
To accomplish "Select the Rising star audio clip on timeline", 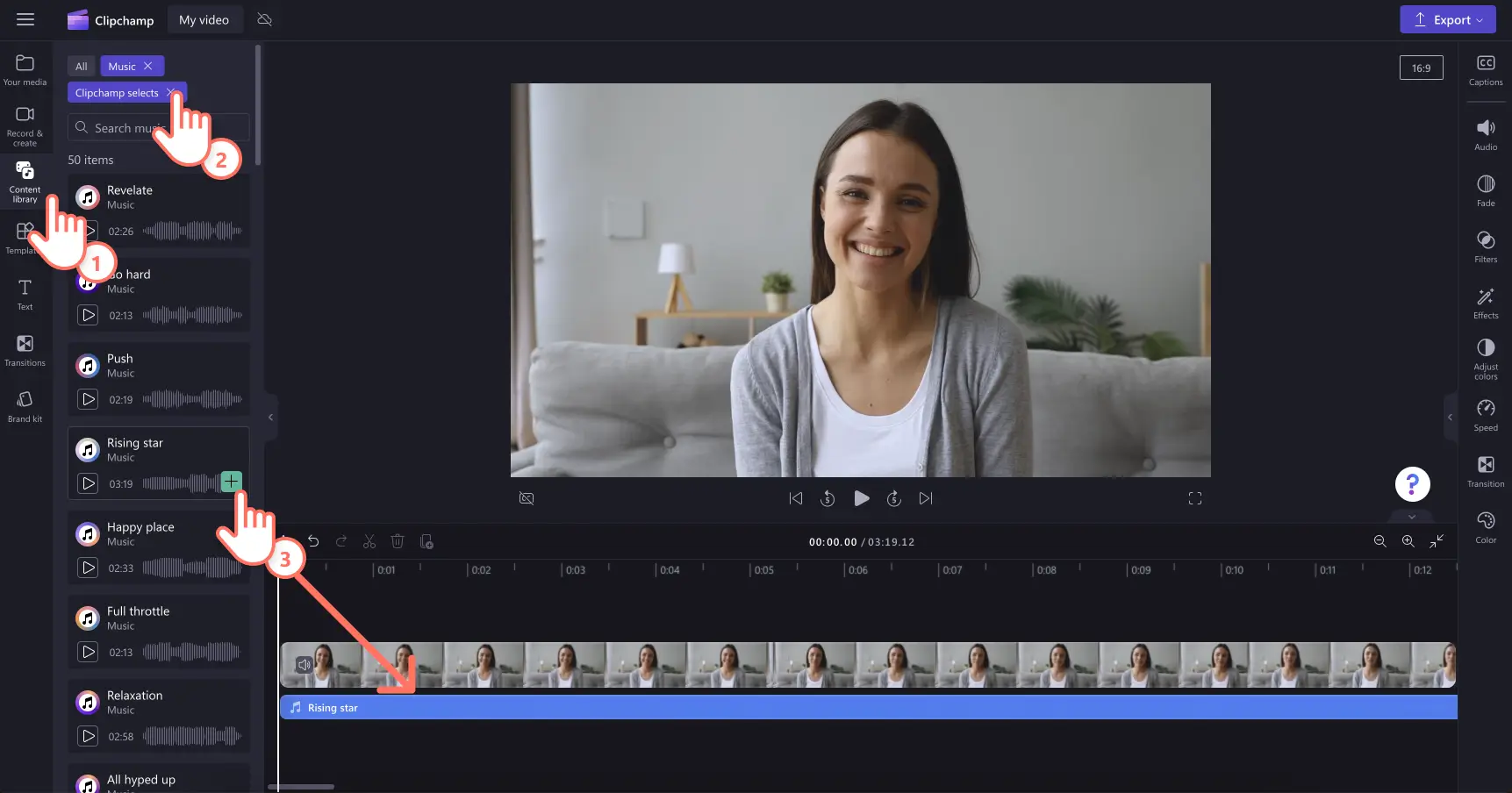I will pyautogui.click(x=869, y=707).
